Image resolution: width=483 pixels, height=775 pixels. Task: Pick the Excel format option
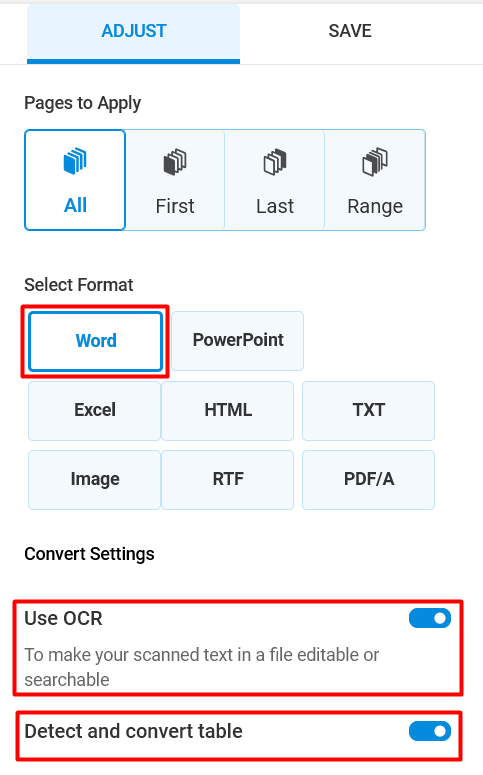click(94, 410)
